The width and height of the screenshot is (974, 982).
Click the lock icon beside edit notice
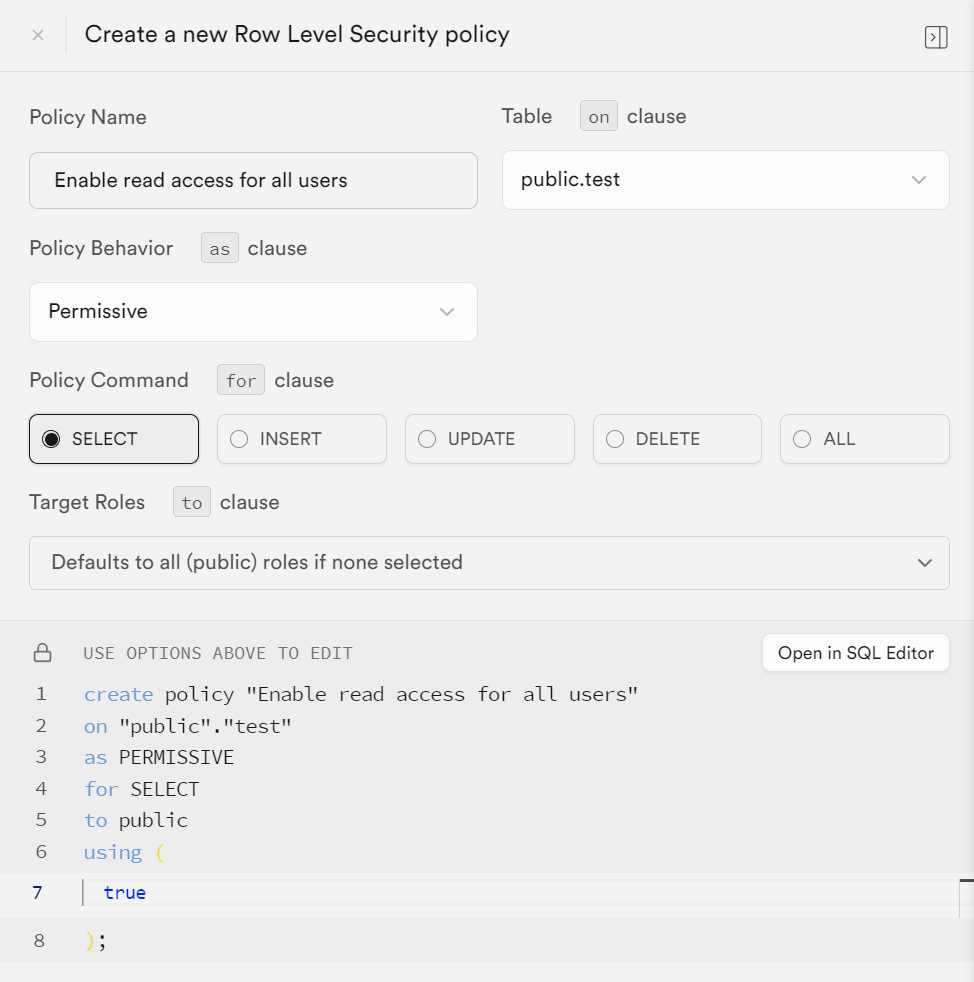click(x=43, y=653)
